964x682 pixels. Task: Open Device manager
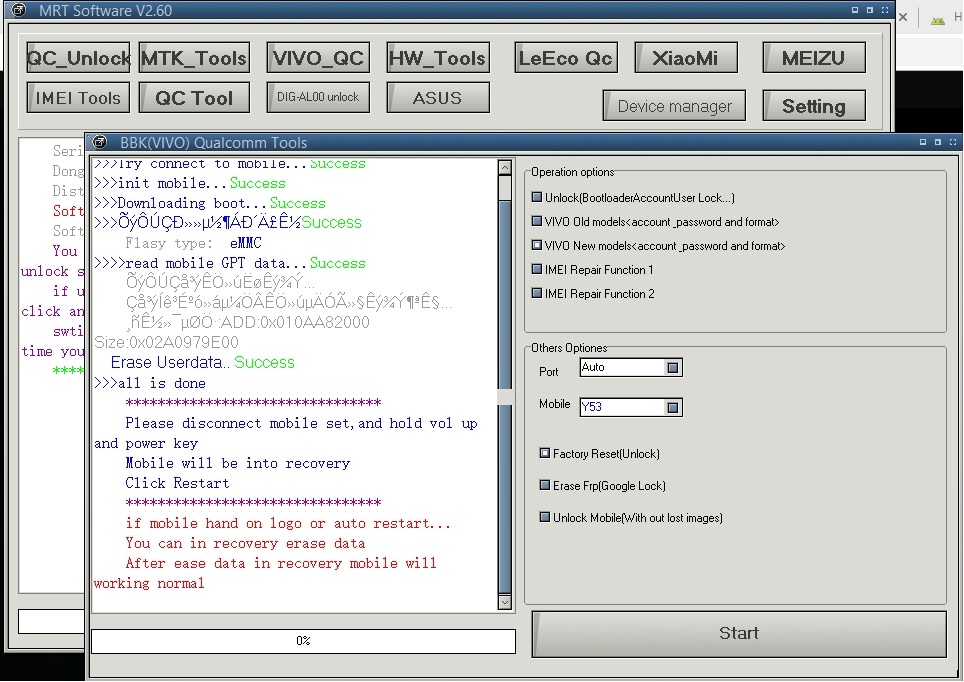click(x=674, y=106)
